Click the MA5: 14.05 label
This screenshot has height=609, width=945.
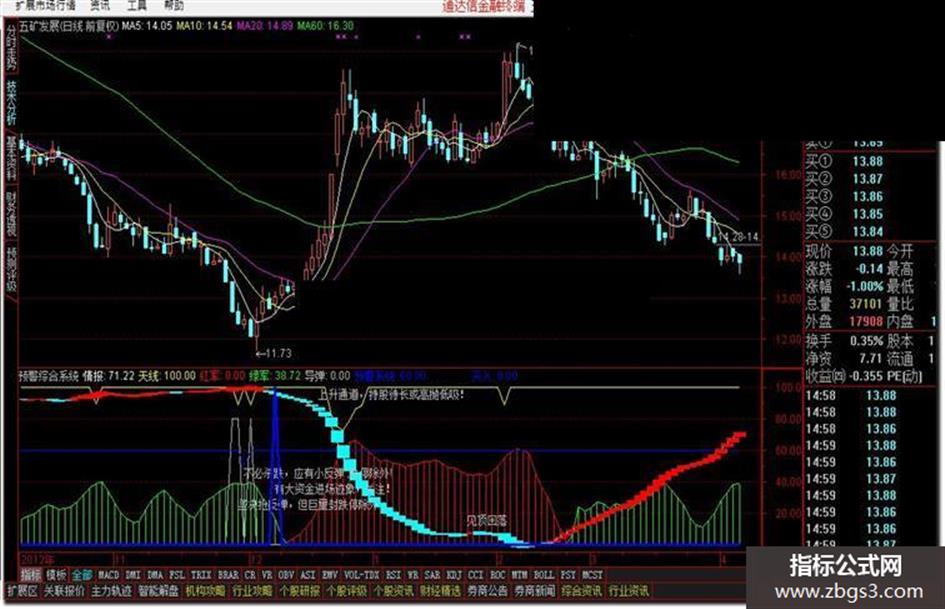pos(147,26)
